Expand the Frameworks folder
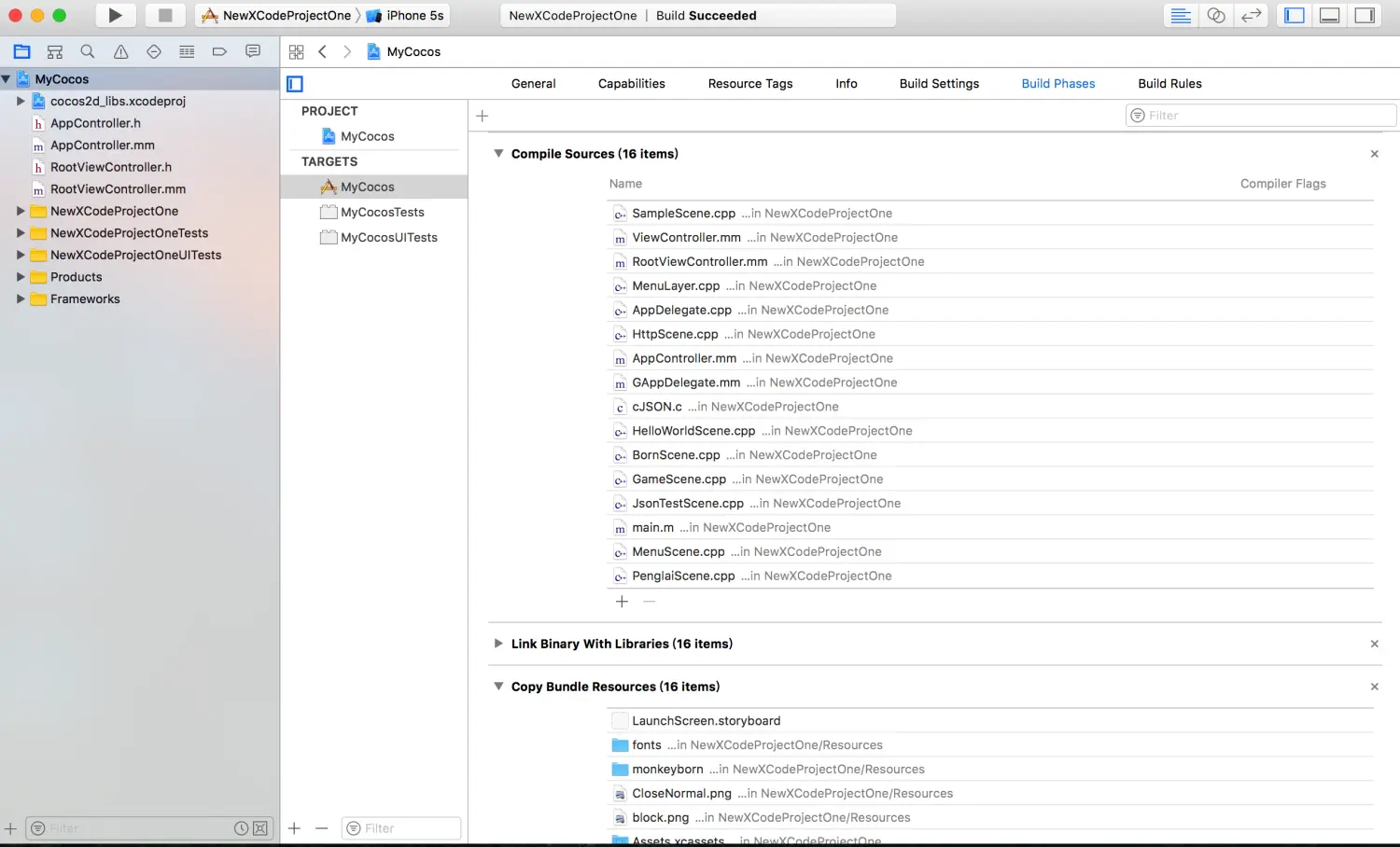 21,299
